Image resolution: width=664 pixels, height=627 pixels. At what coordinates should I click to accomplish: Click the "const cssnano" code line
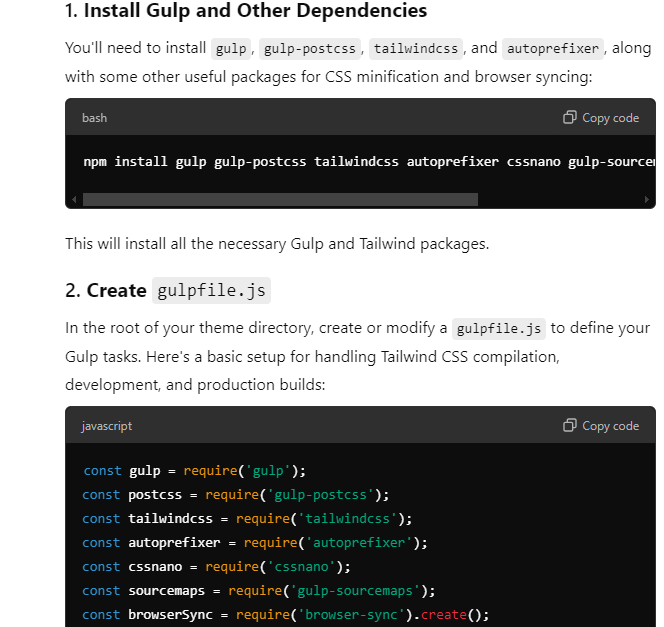pos(216,567)
